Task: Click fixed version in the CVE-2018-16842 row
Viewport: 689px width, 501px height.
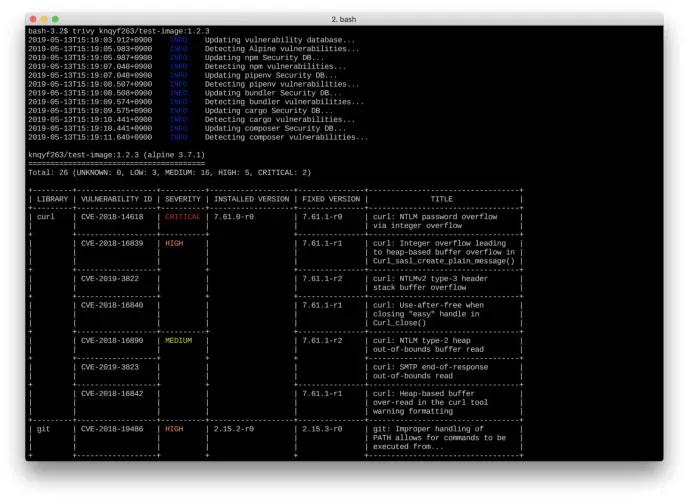Action: (x=322, y=393)
